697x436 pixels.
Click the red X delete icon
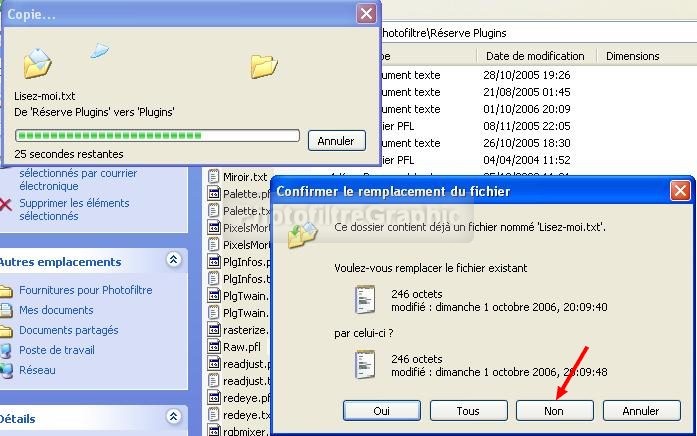pyautogui.click(x=6, y=204)
